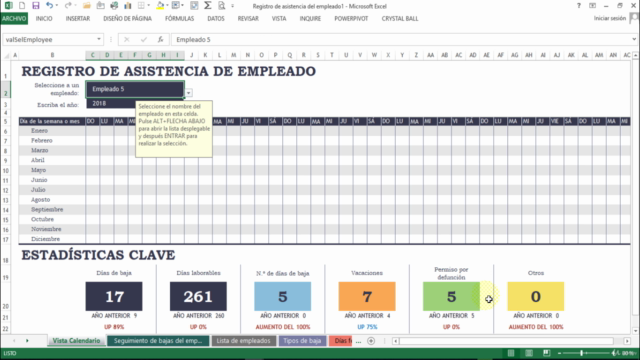Image resolution: width=640 pixels, height=360 pixels.
Task: Click the borders grid icon
Action: click(x=141, y=6)
